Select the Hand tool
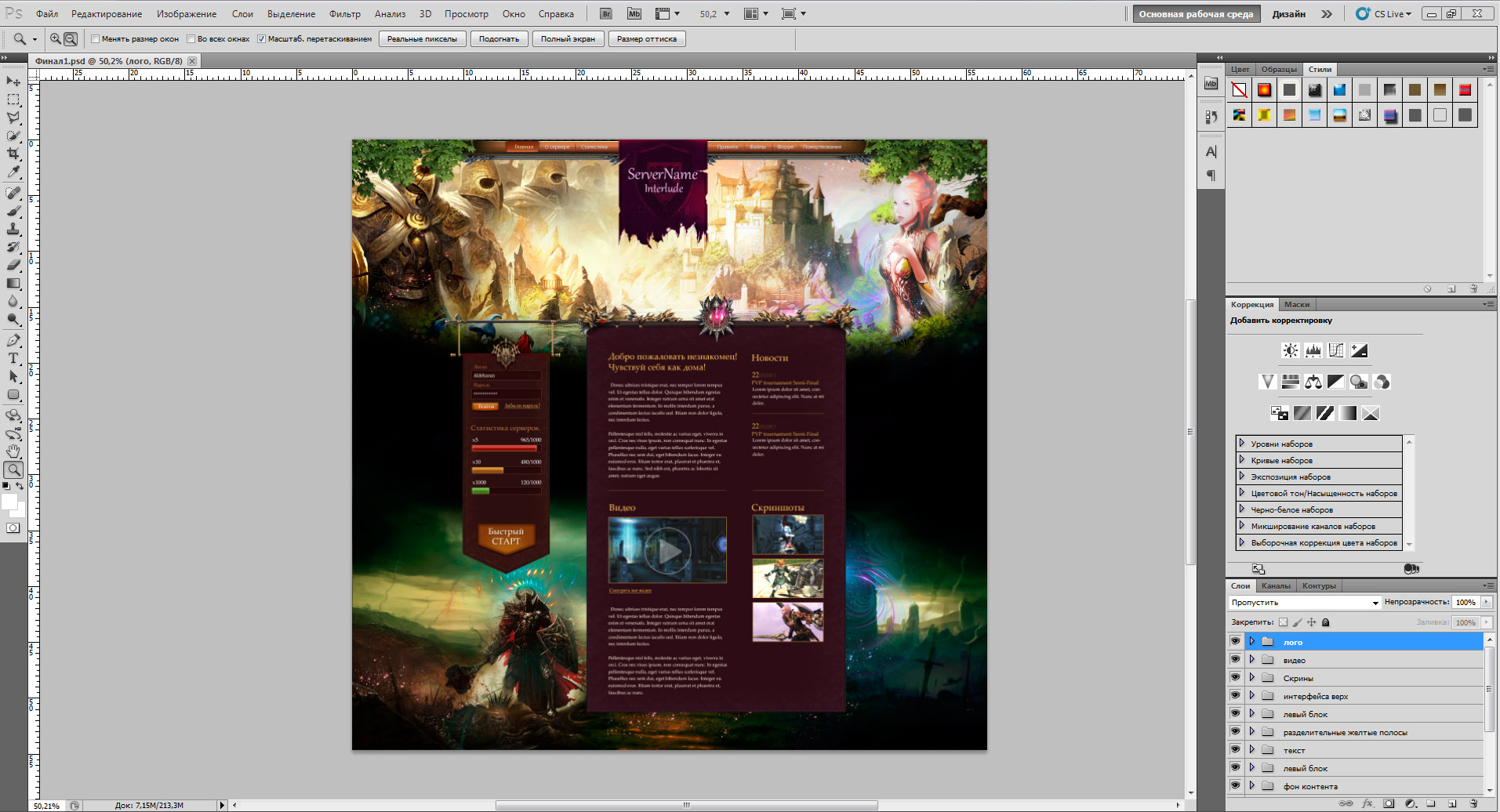This screenshot has height=812, width=1500. tap(13, 451)
